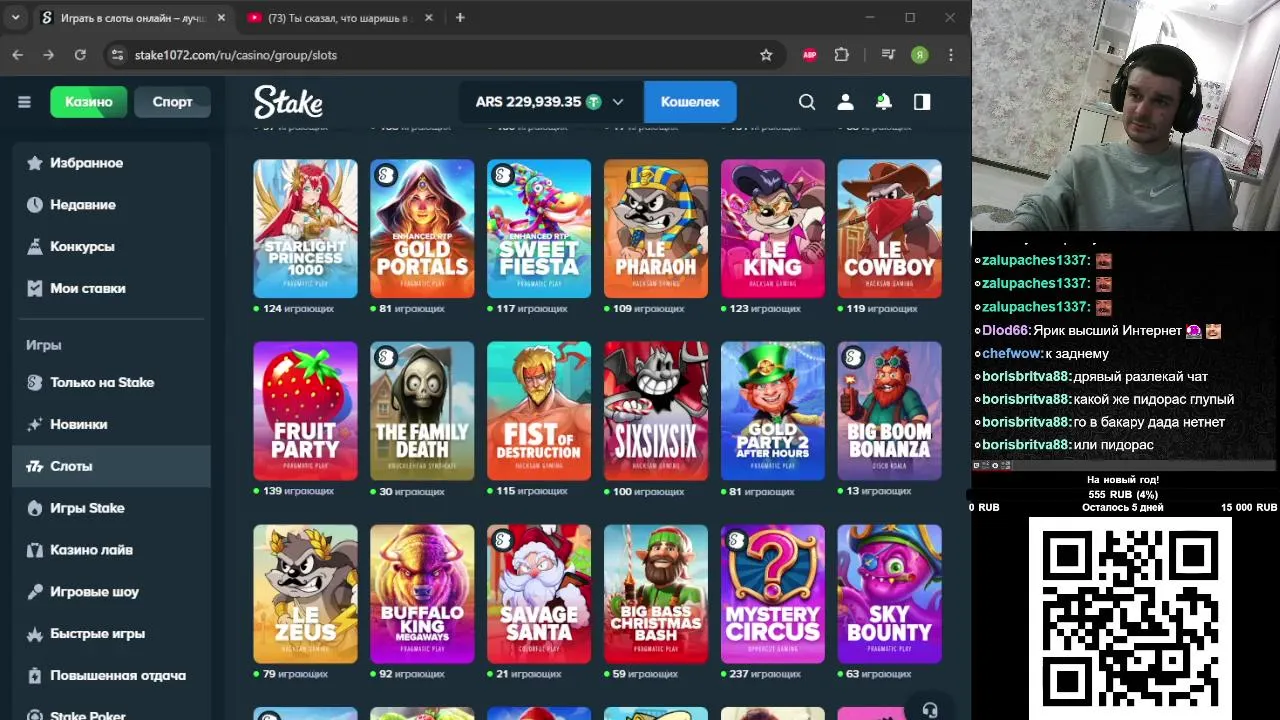This screenshot has width=1280, height=720.
Task: Reload the page
Action: pos(80,55)
